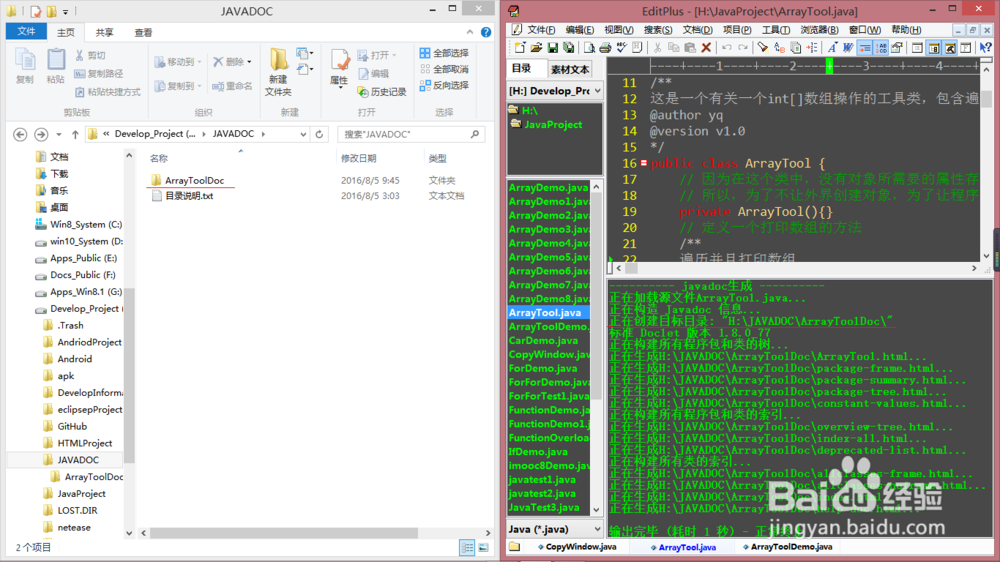
Task: Run the ABC spell check icon
Action: click(x=622, y=48)
